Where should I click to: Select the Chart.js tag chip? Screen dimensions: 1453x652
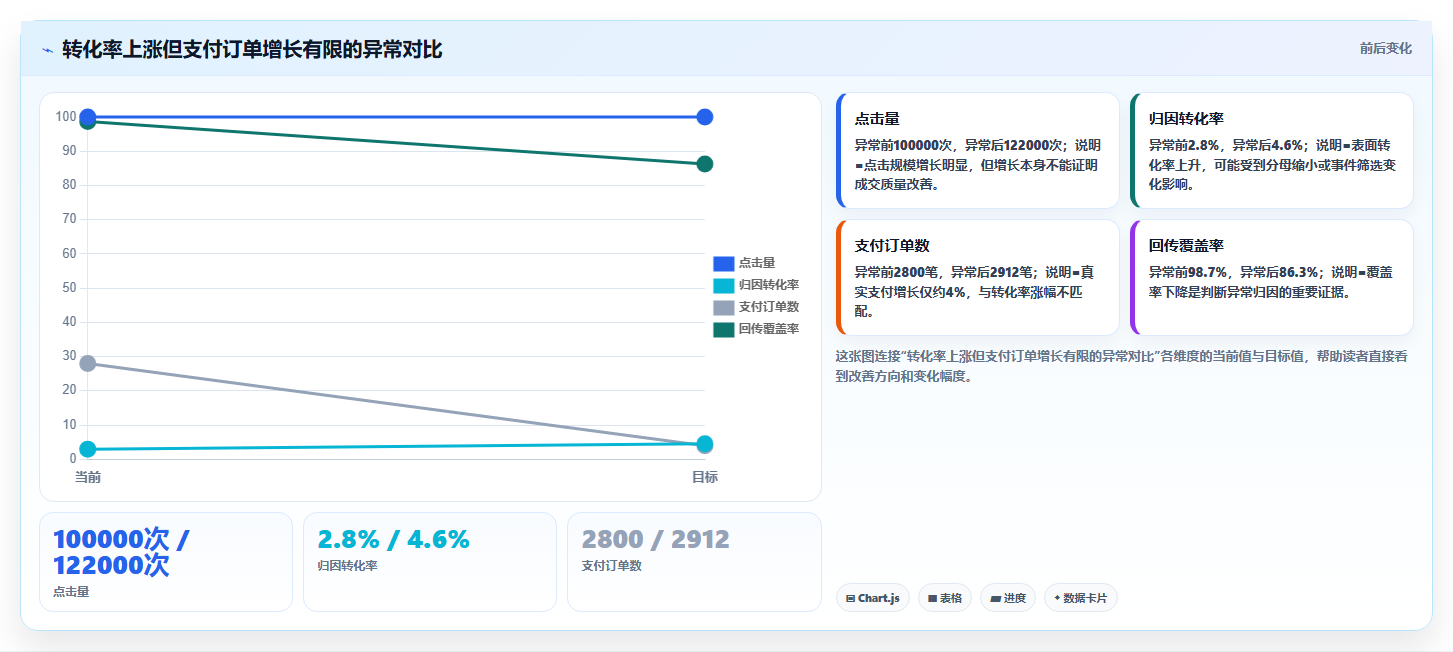tap(872, 598)
